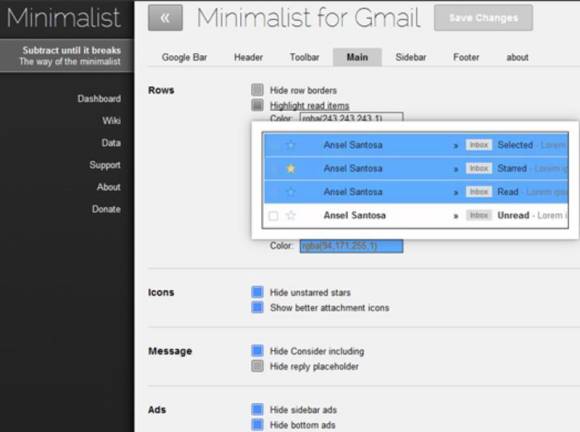The image size is (580, 432).
Task: Toggle Hide Consider including checkbox
Action: point(257,351)
